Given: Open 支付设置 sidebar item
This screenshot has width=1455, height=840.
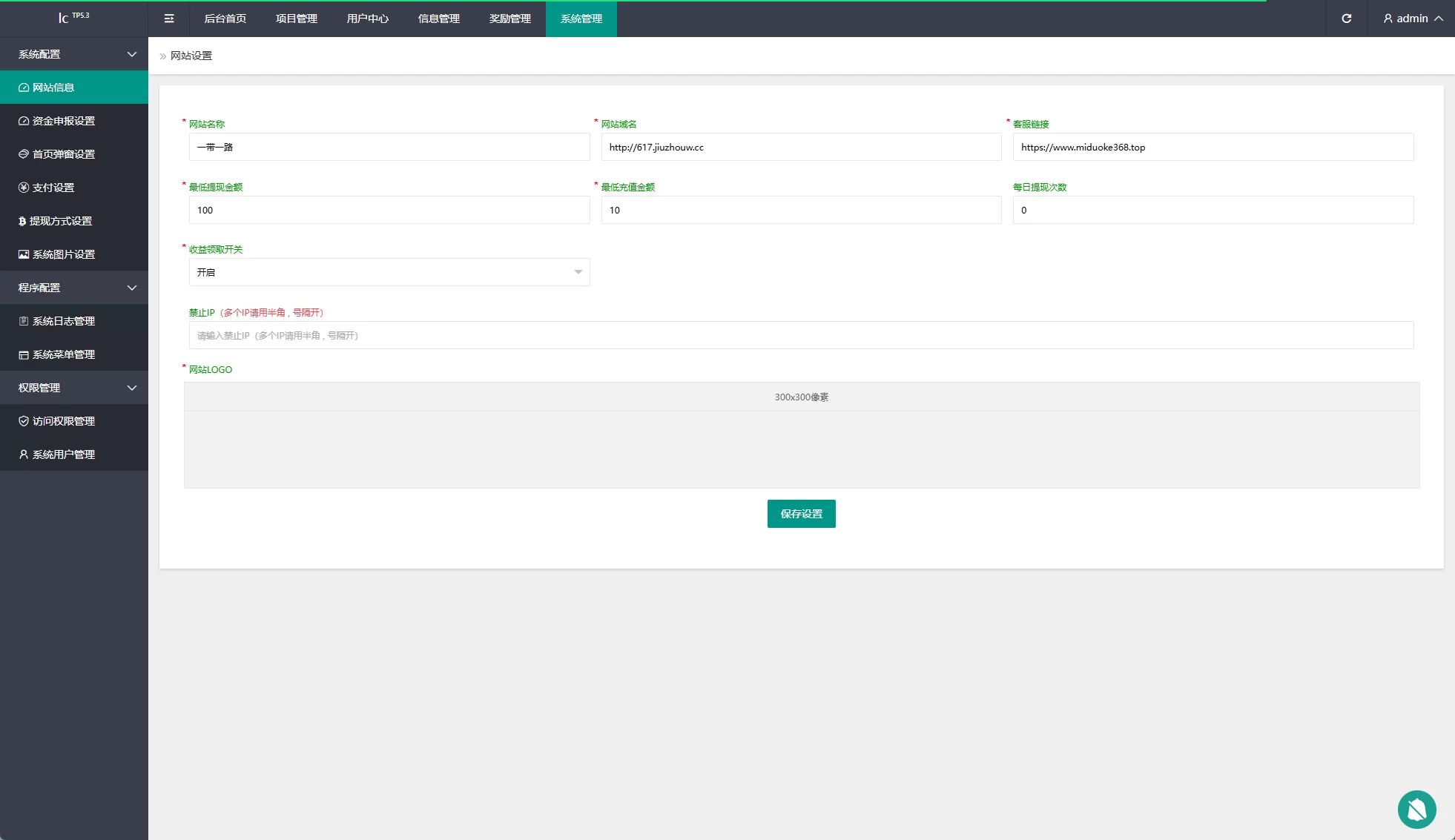Looking at the screenshot, I should [53, 188].
